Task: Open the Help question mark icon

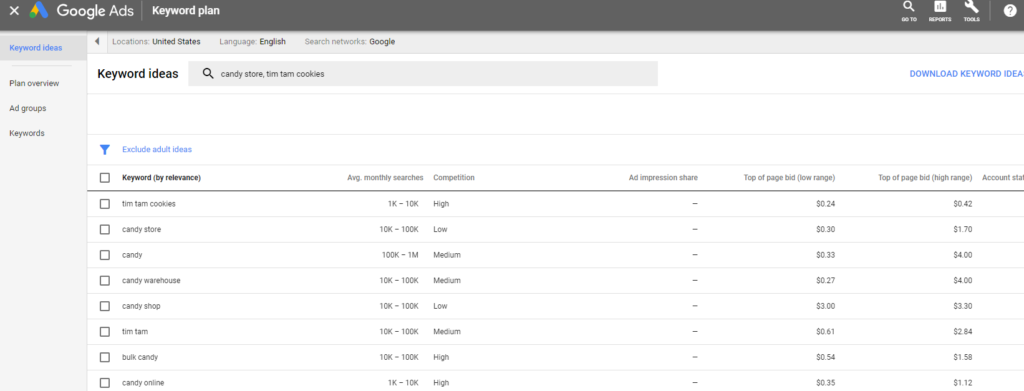Action: [x=1010, y=10]
